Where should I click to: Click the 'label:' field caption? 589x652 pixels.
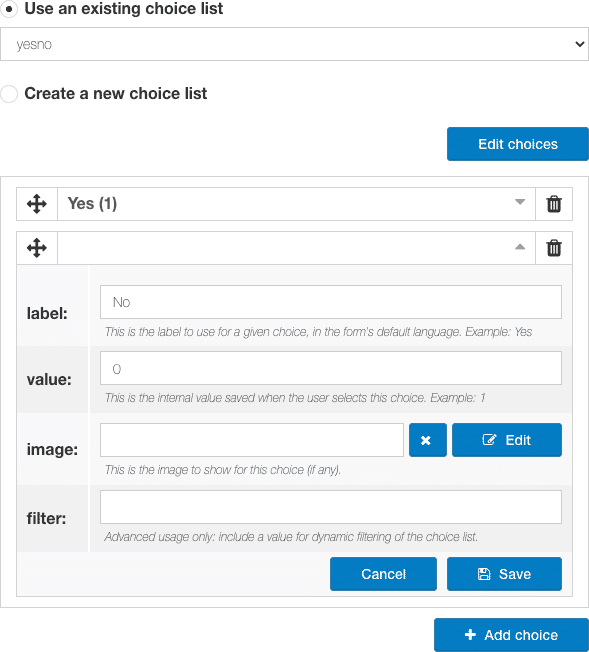point(47,314)
